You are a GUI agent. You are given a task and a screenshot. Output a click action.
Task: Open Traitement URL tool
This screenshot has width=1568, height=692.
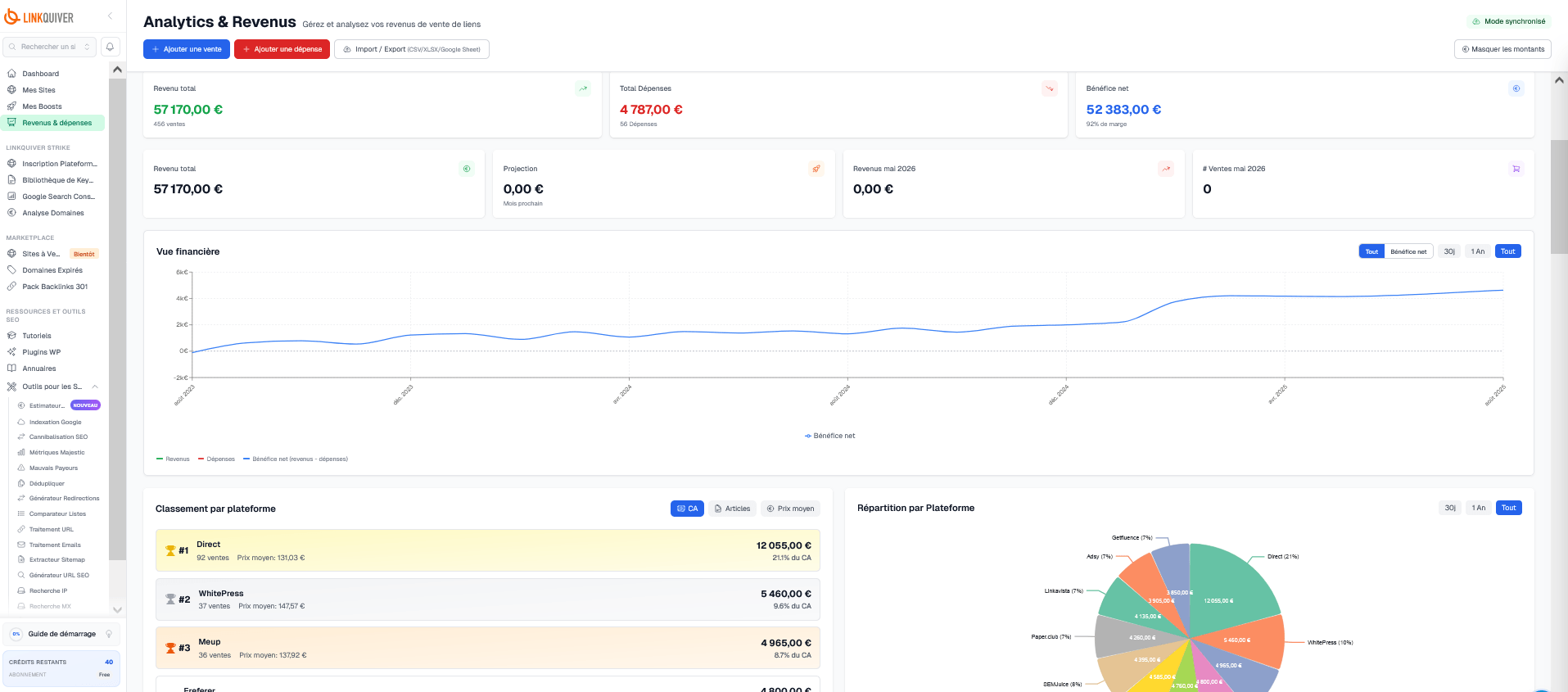point(51,530)
